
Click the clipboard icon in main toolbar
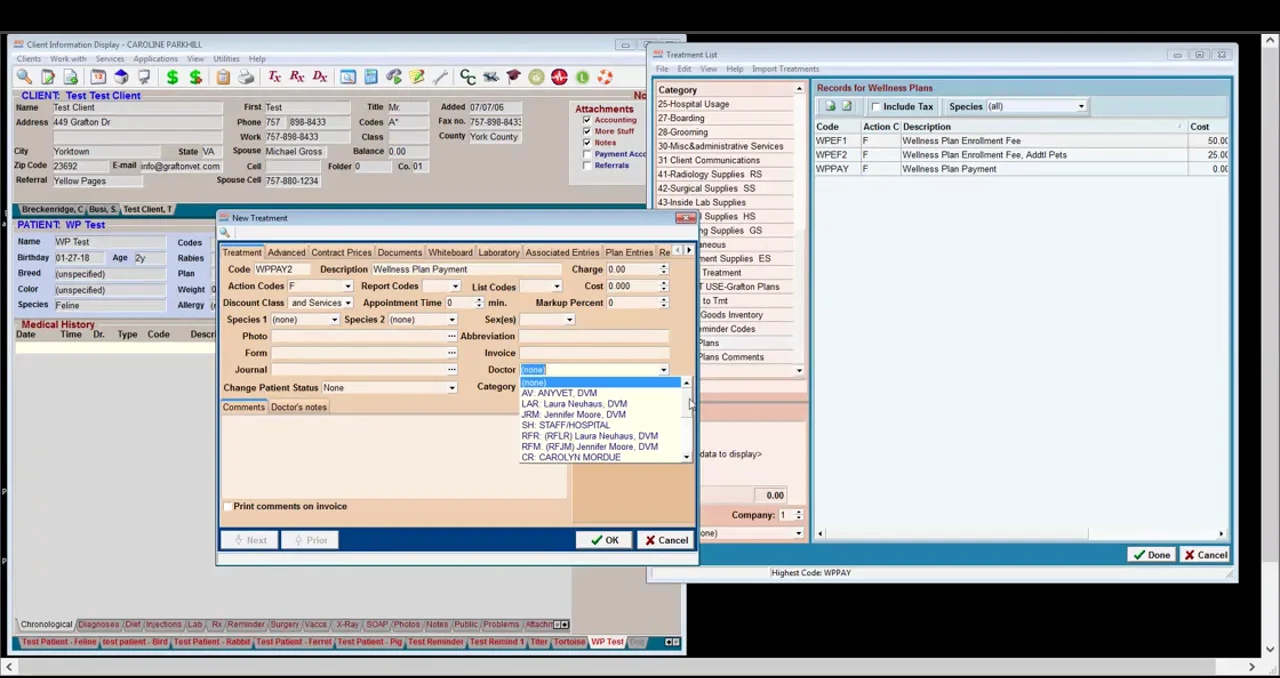point(222,77)
